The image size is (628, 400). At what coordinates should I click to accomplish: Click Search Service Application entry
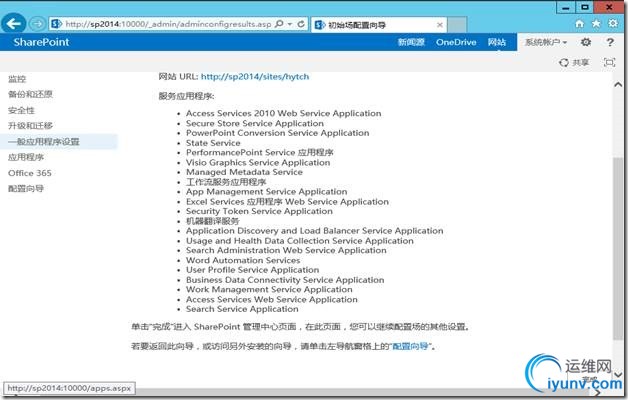tap(242, 309)
